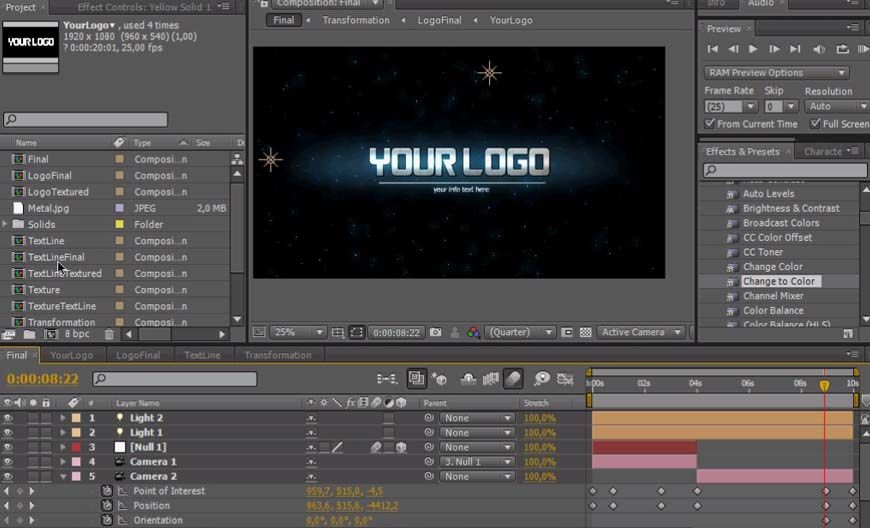Switch to LogoFinal timeline tab
The image size is (870, 528).
point(138,355)
